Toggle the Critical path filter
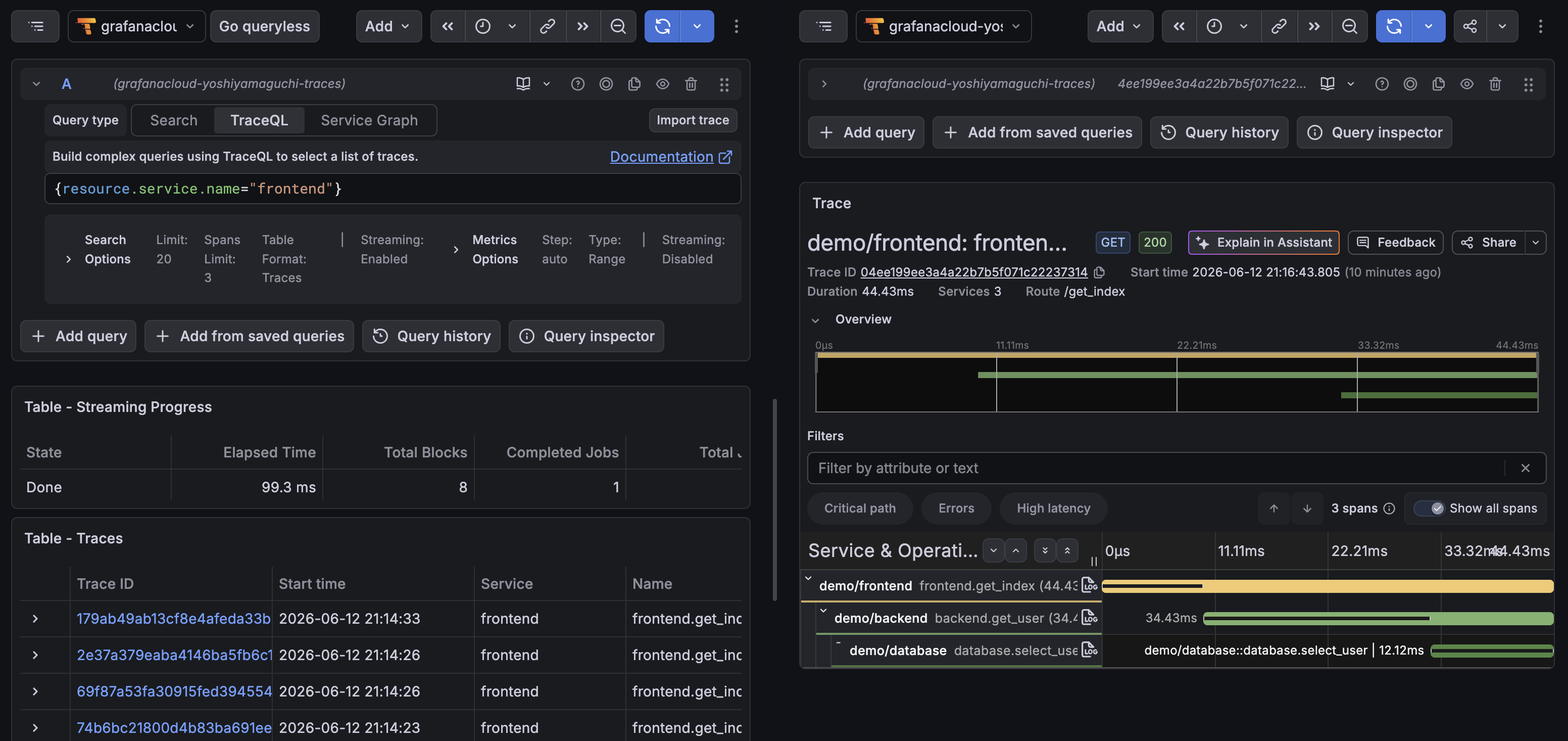 [859, 508]
